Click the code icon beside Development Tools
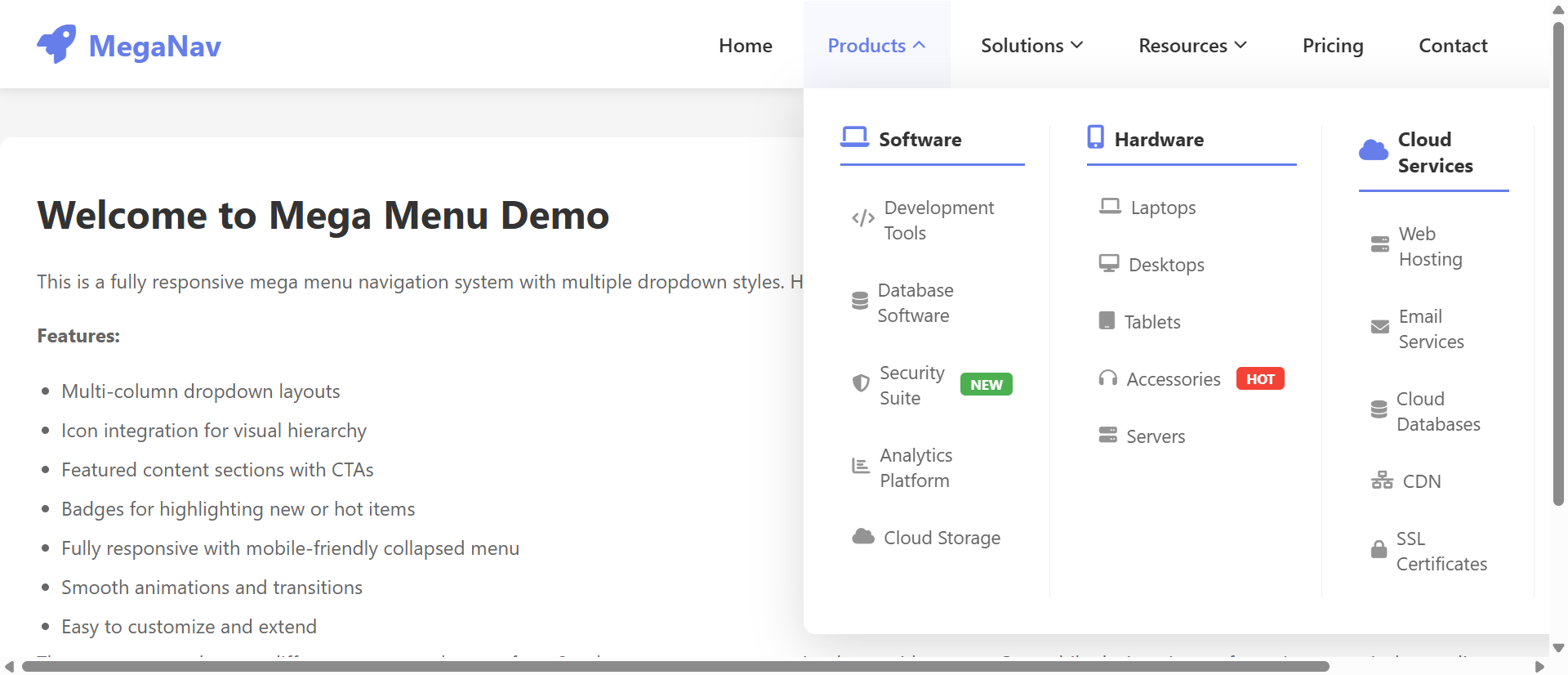 862,218
